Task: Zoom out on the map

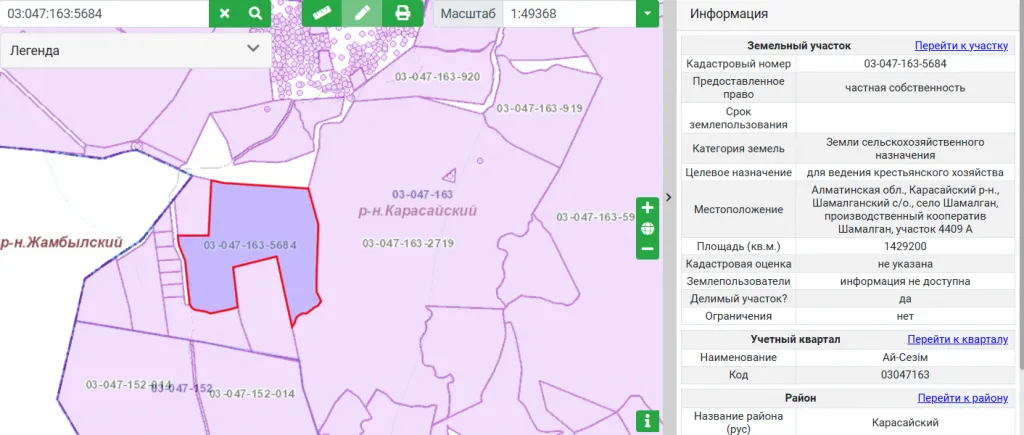Action: tap(647, 248)
